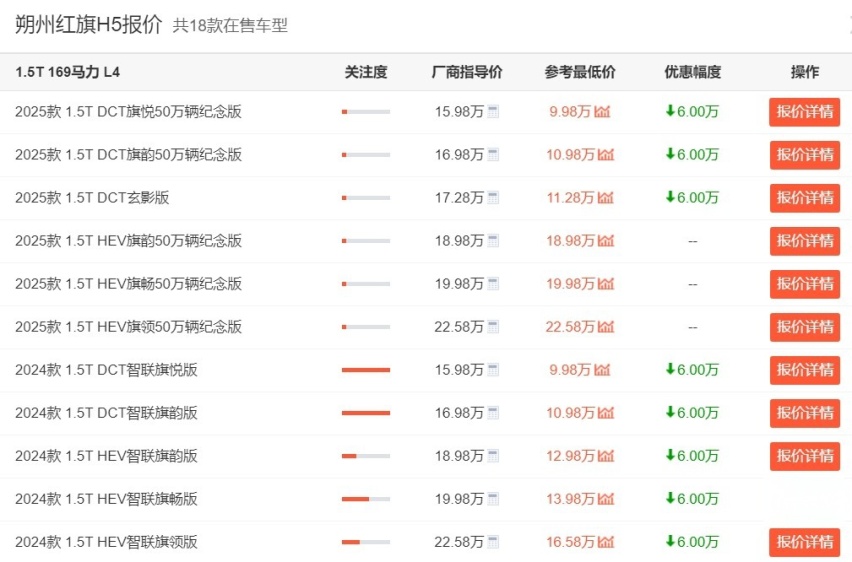Click calculator icon beside 17.28万

tap(493, 198)
